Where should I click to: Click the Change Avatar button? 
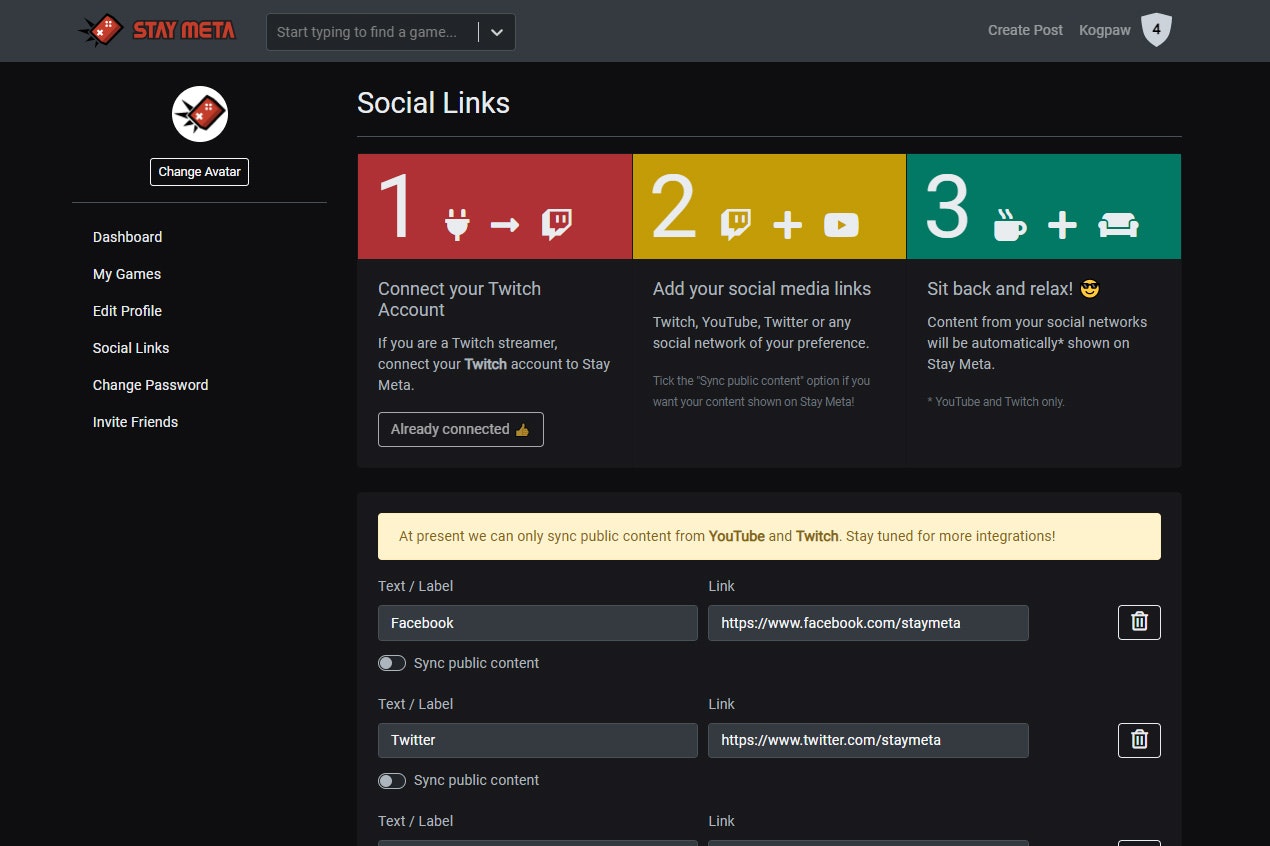pos(200,172)
